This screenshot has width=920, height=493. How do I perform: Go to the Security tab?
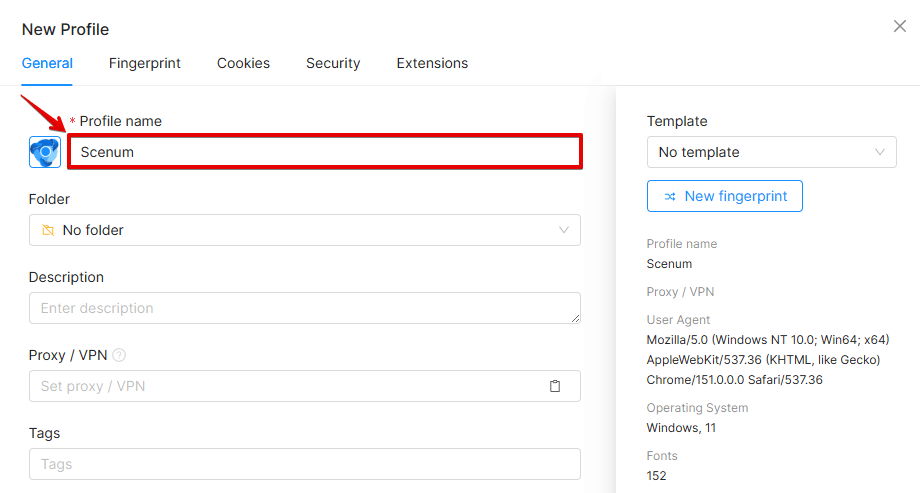coord(333,63)
